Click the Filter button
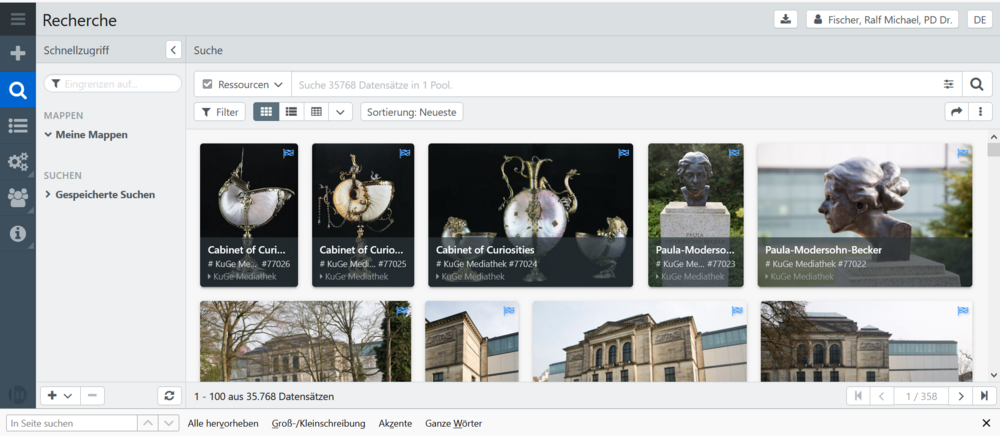 219,112
